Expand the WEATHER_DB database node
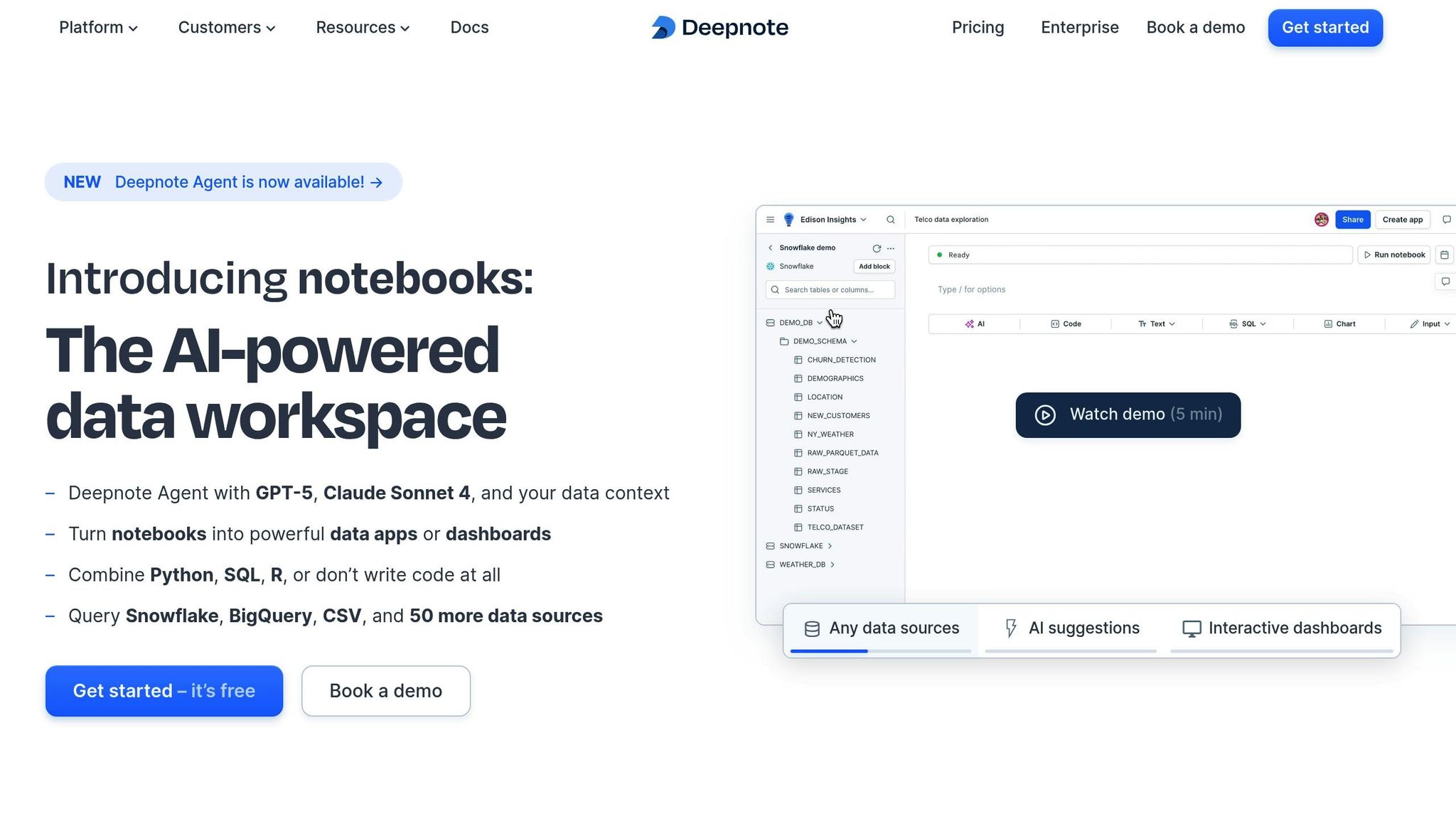 tap(833, 564)
